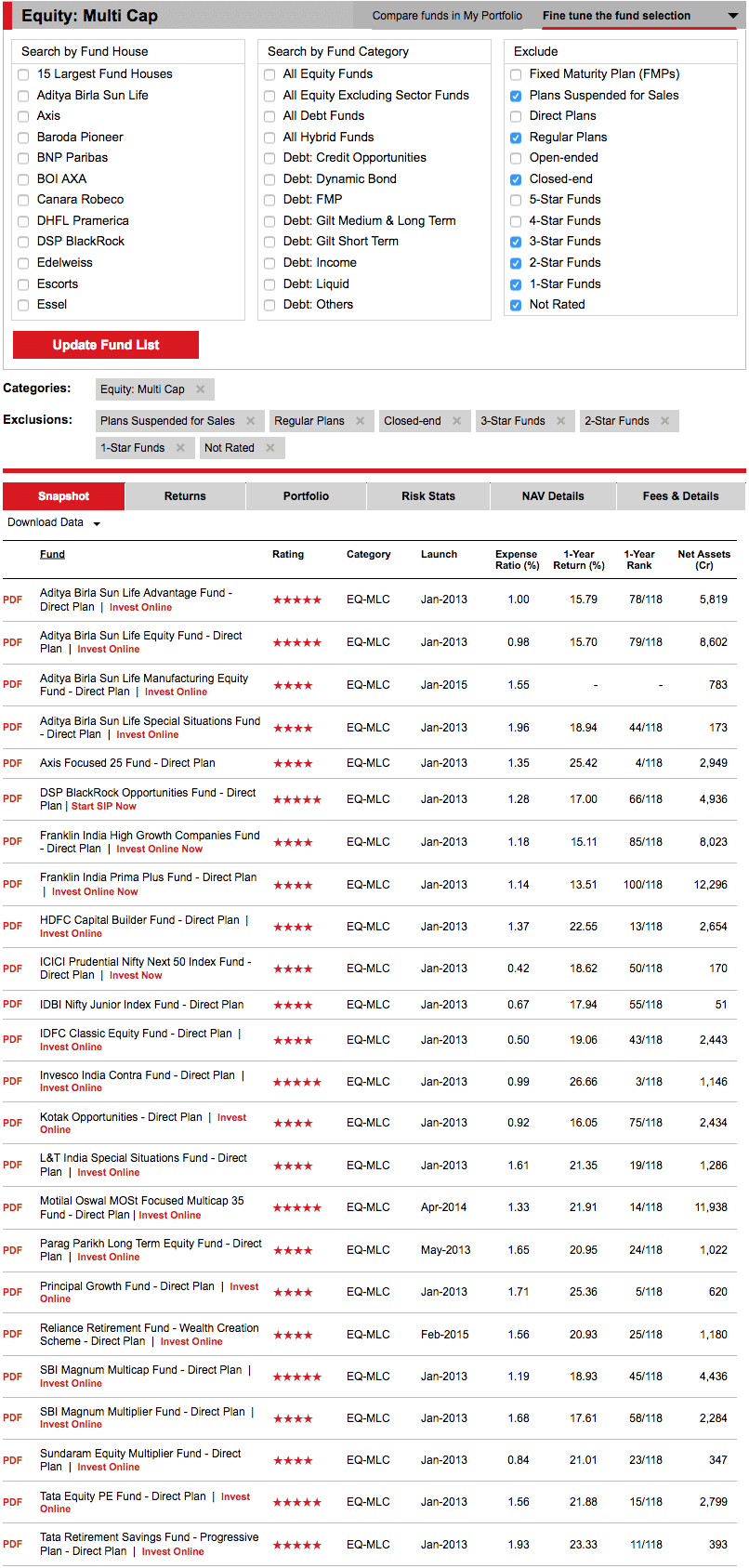Viewport: 749px width, 1568px height.
Task: Open the Download Data dropdown
Action: [54, 522]
